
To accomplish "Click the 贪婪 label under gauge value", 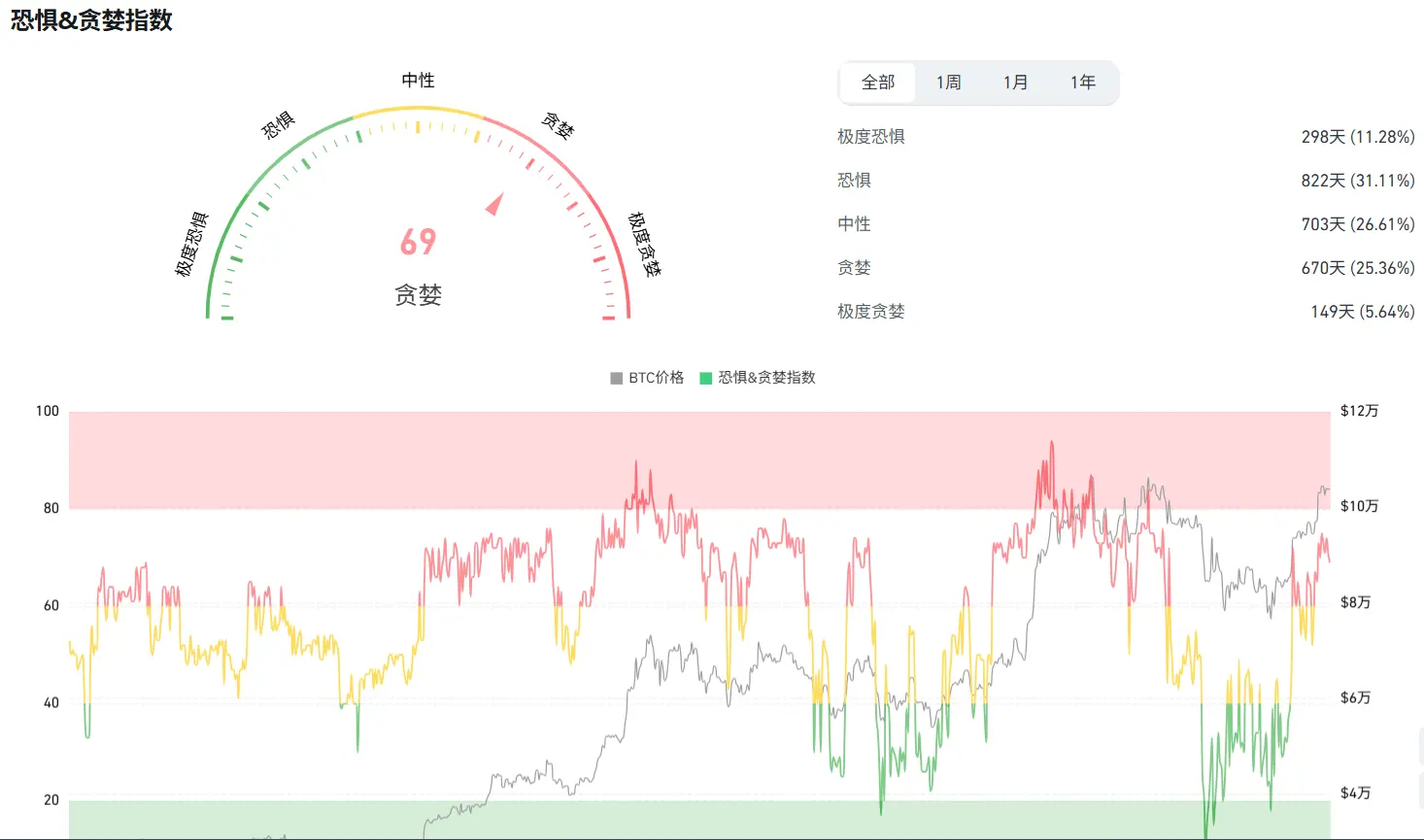I will coord(419,295).
